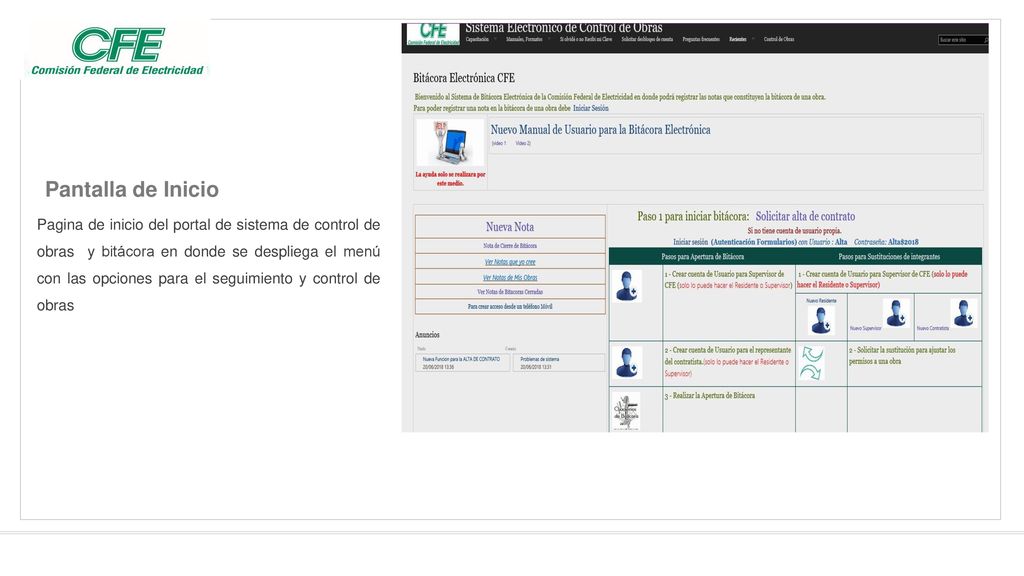Viewport: 1024px width, 576px height.
Task: Expand the Capacitación menu arrow
Action: (495, 39)
